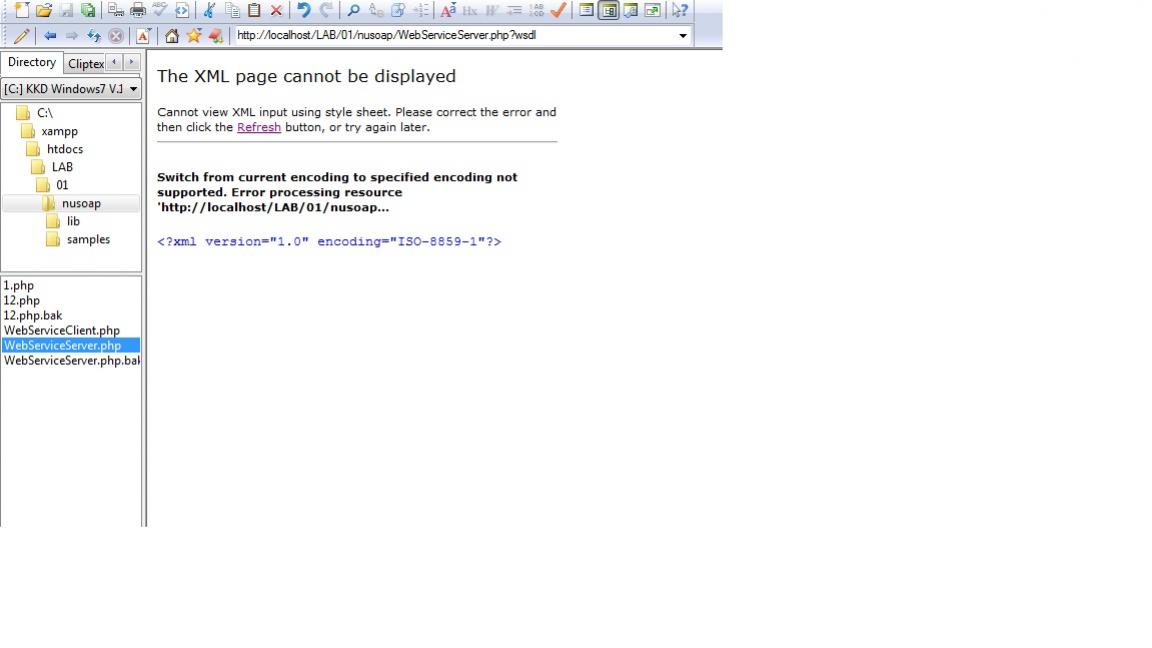Image resolution: width=1152 pixels, height=648 pixels.
Task: Click the Replace icon
Action: point(376,10)
